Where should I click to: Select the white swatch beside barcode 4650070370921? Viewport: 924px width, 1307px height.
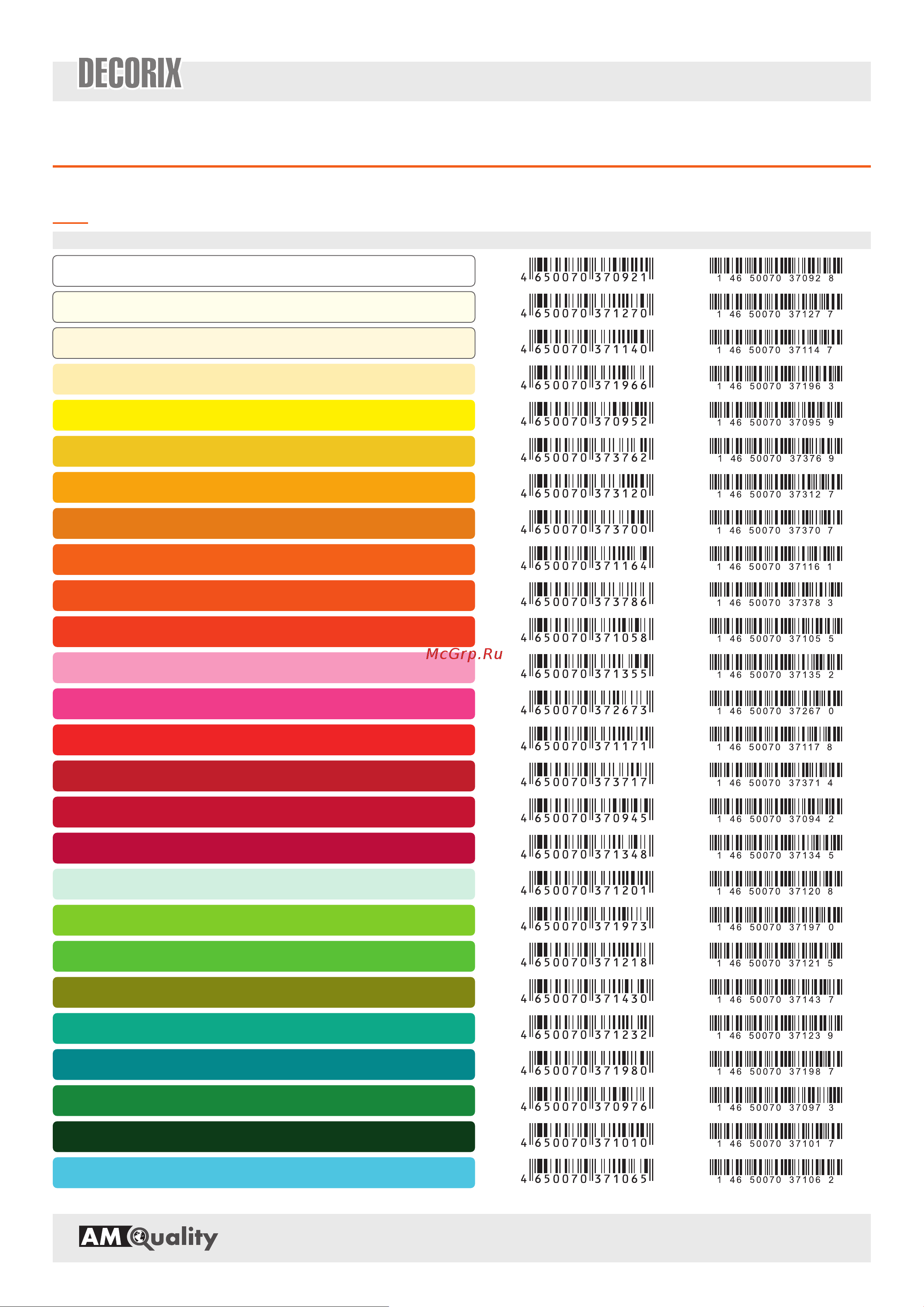[264, 271]
